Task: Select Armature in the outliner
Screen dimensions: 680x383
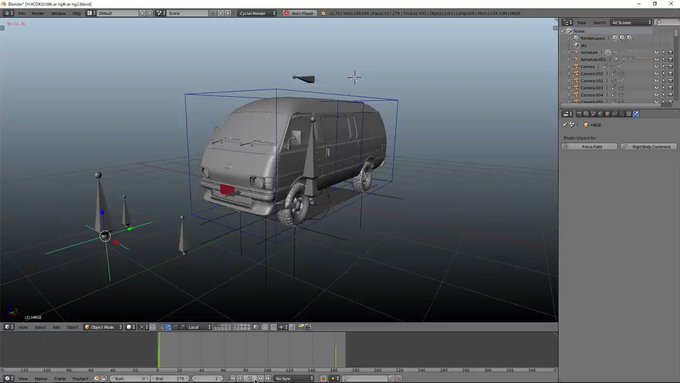Action: coord(589,52)
